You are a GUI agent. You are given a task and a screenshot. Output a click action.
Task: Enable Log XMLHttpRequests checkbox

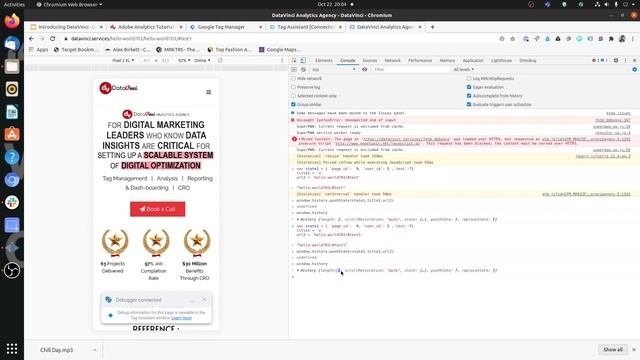click(x=469, y=78)
